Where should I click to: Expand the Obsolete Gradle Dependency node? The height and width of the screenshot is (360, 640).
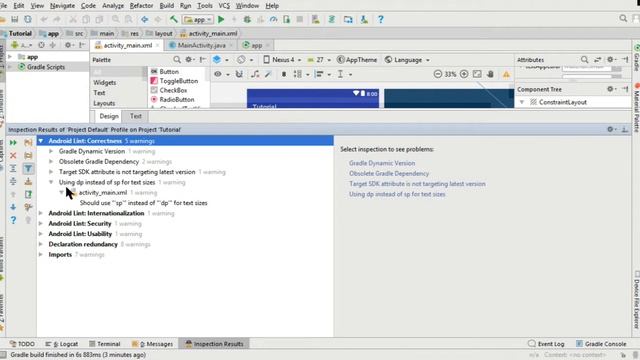pyautogui.click(x=51, y=162)
